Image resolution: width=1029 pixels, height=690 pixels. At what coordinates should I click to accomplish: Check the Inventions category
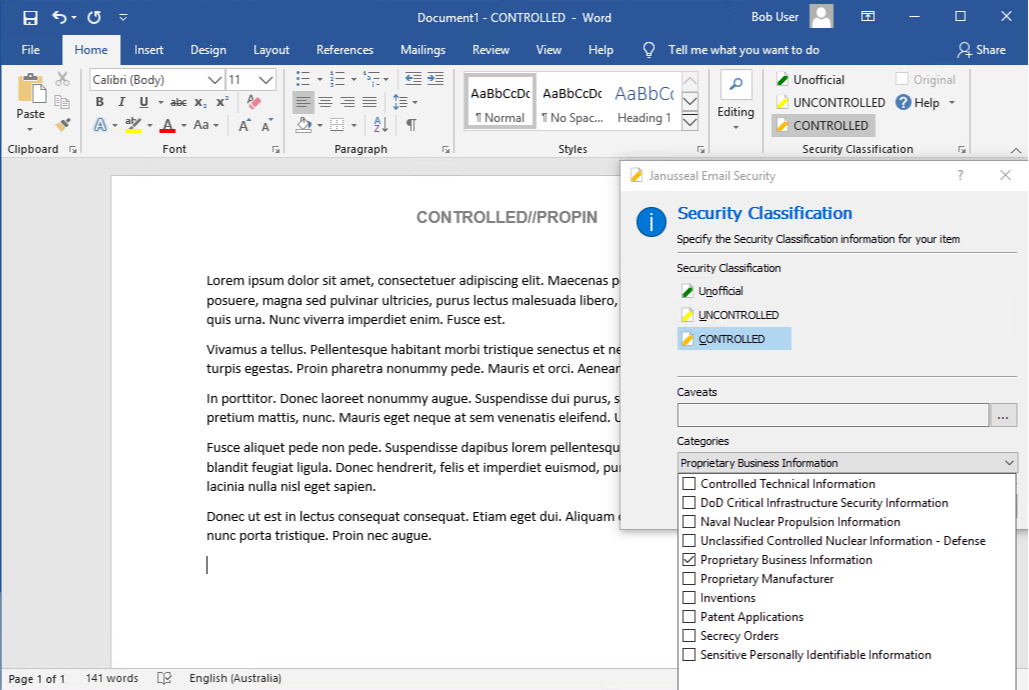point(688,598)
